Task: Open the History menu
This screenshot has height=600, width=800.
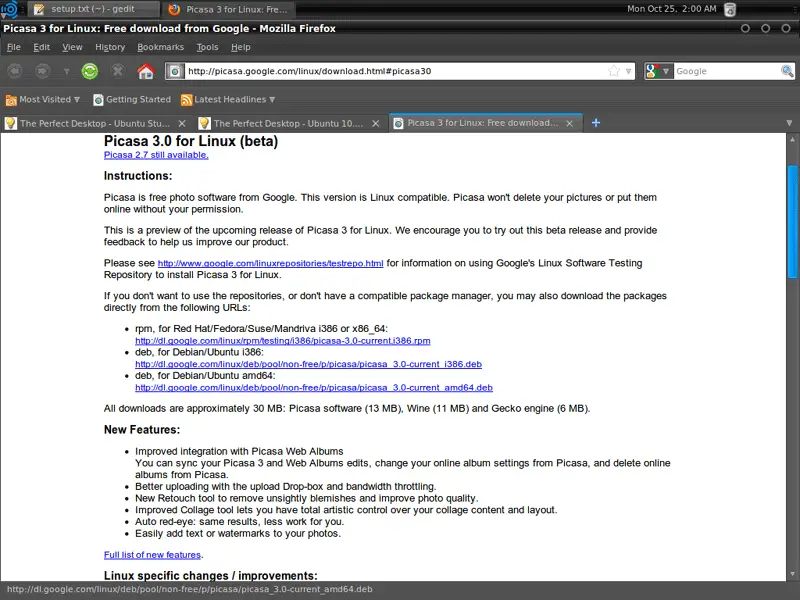Action: (x=110, y=47)
